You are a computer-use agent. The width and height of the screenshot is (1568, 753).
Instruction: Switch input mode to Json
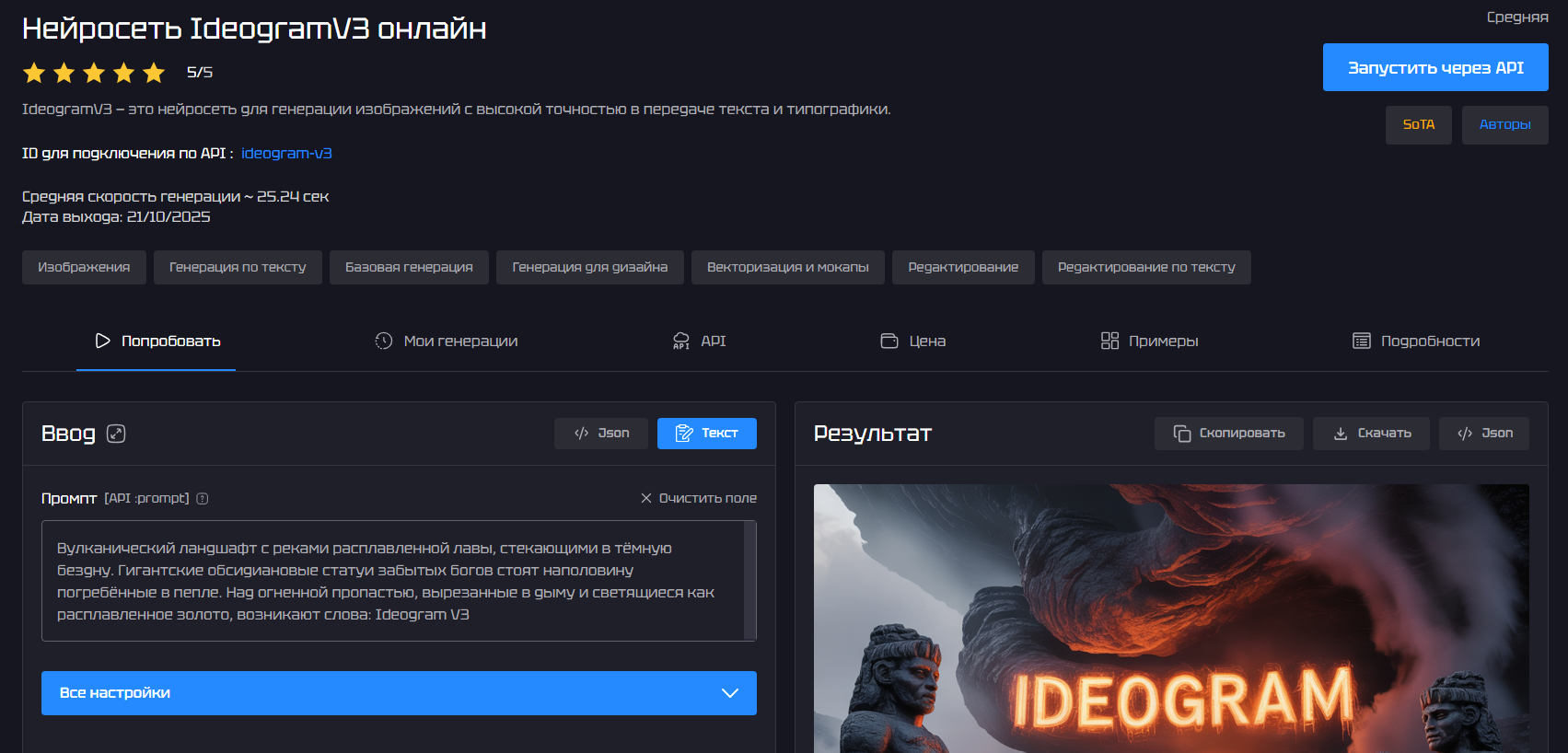click(601, 434)
